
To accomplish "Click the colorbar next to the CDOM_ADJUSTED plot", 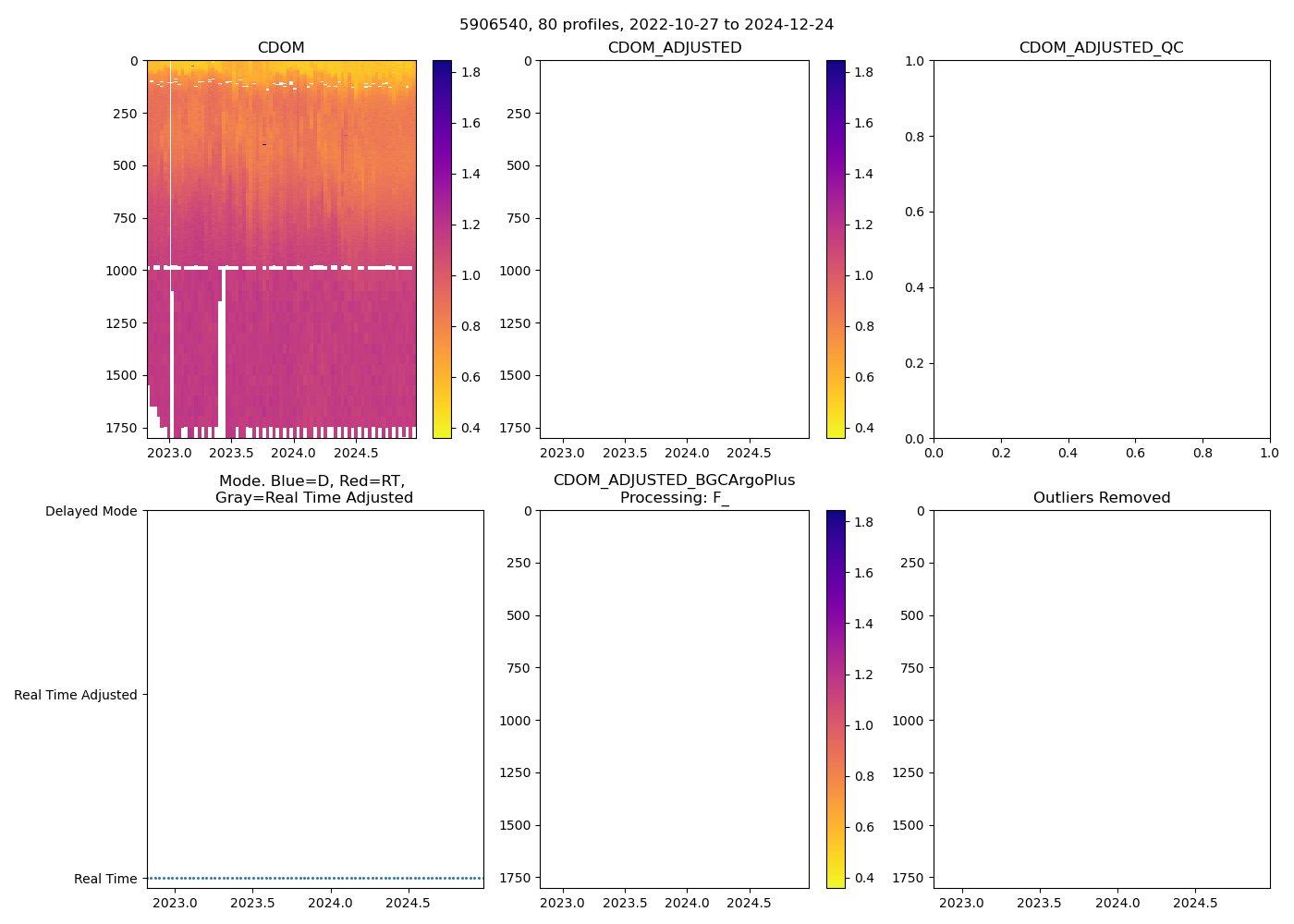I will point(836,249).
